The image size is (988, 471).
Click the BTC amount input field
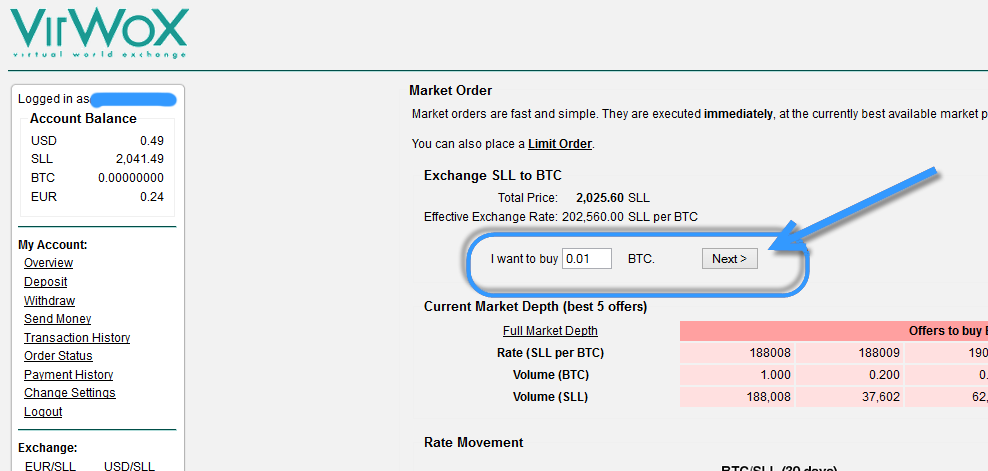coord(587,259)
